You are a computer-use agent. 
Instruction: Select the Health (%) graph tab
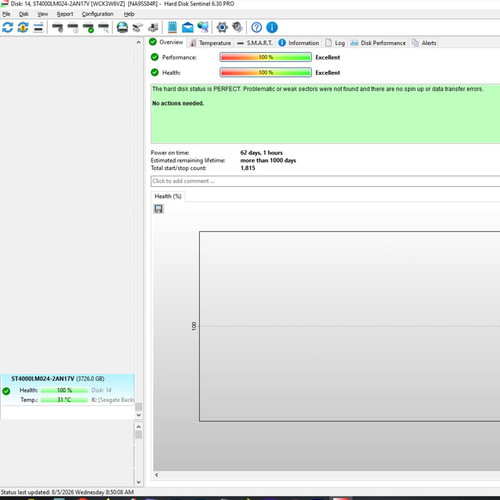[168, 196]
